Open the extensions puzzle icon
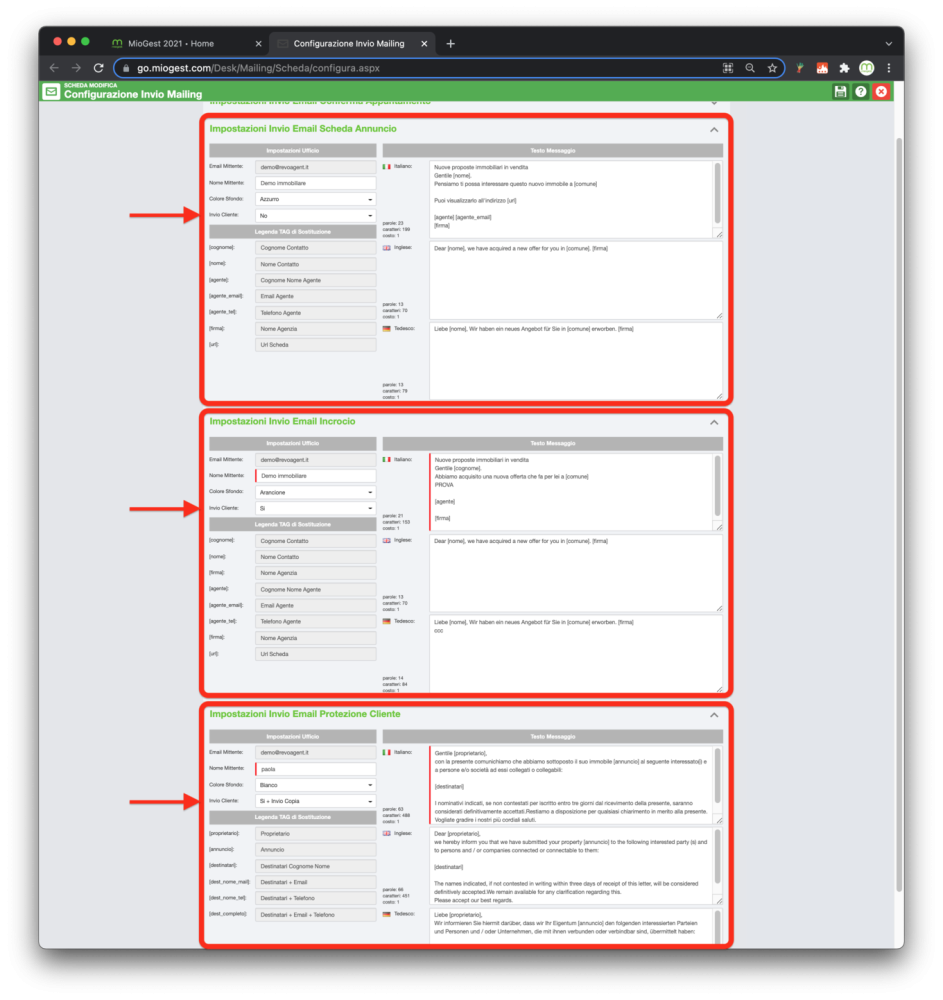 pos(844,68)
